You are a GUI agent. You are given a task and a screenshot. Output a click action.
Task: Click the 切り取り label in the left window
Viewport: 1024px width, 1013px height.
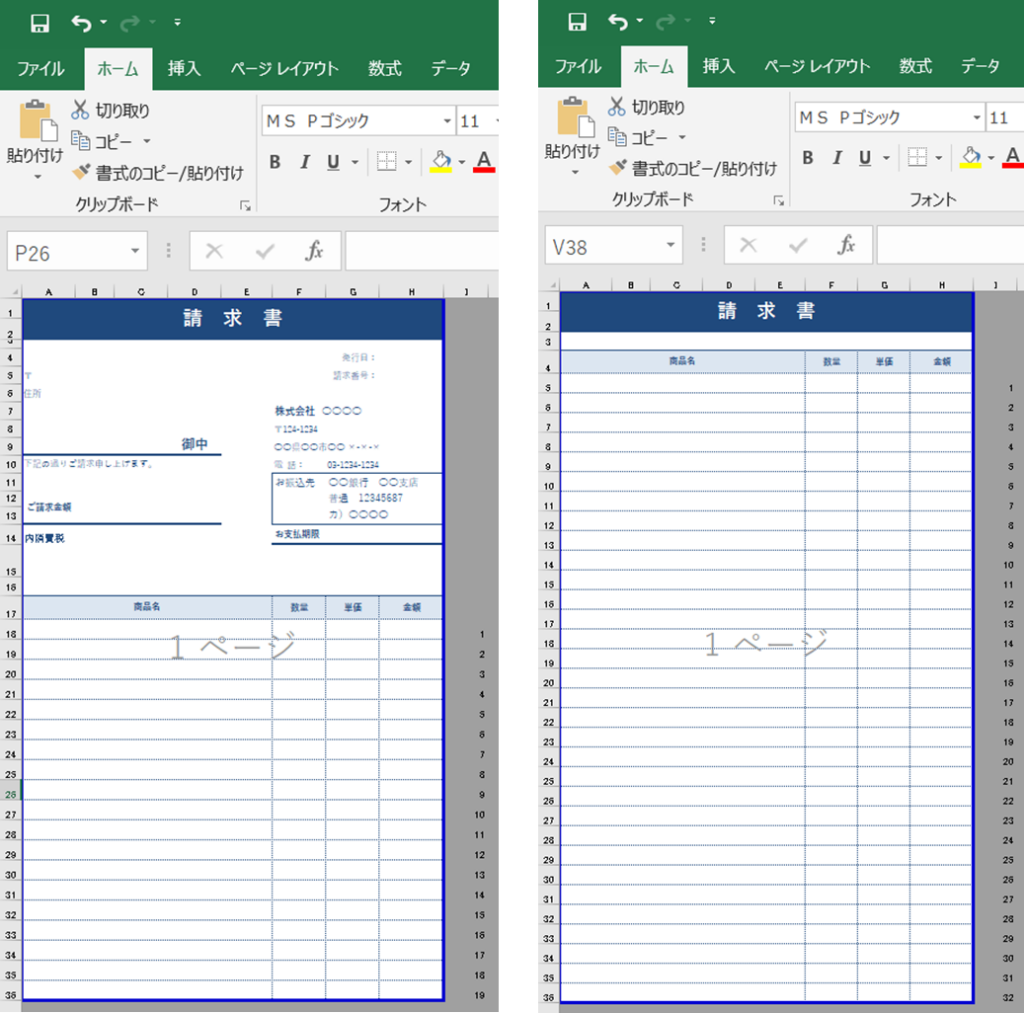tap(123, 110)
